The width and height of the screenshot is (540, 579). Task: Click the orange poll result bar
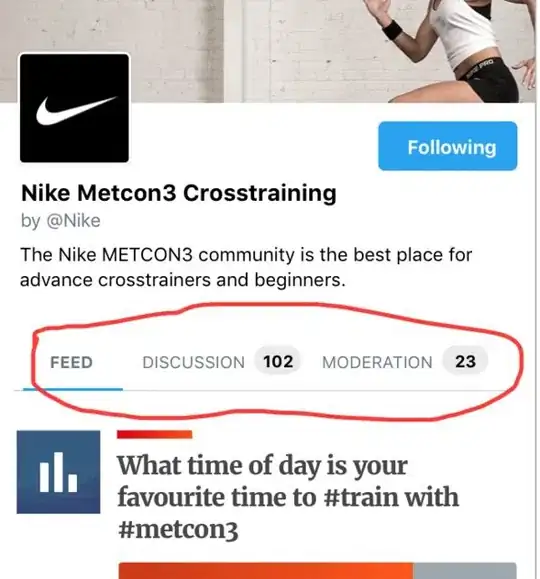(x=266, y=571)
